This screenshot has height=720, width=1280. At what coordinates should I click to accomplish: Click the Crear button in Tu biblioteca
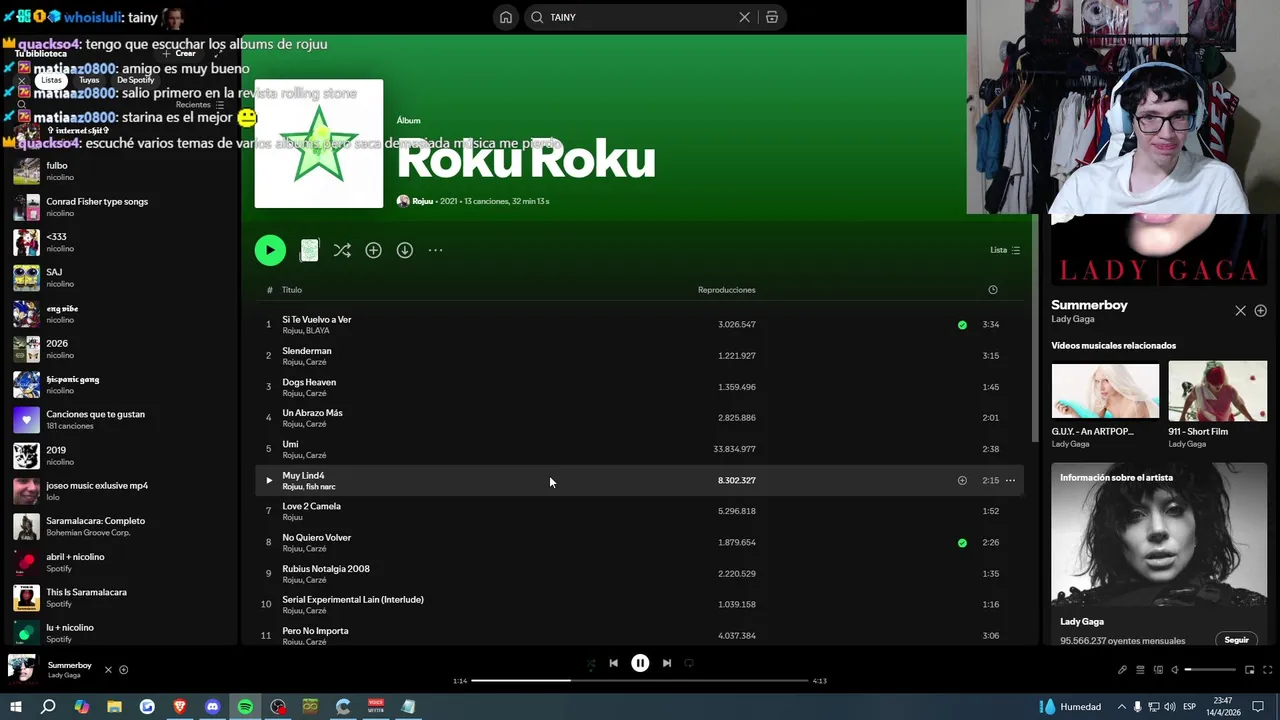point(180,53)
